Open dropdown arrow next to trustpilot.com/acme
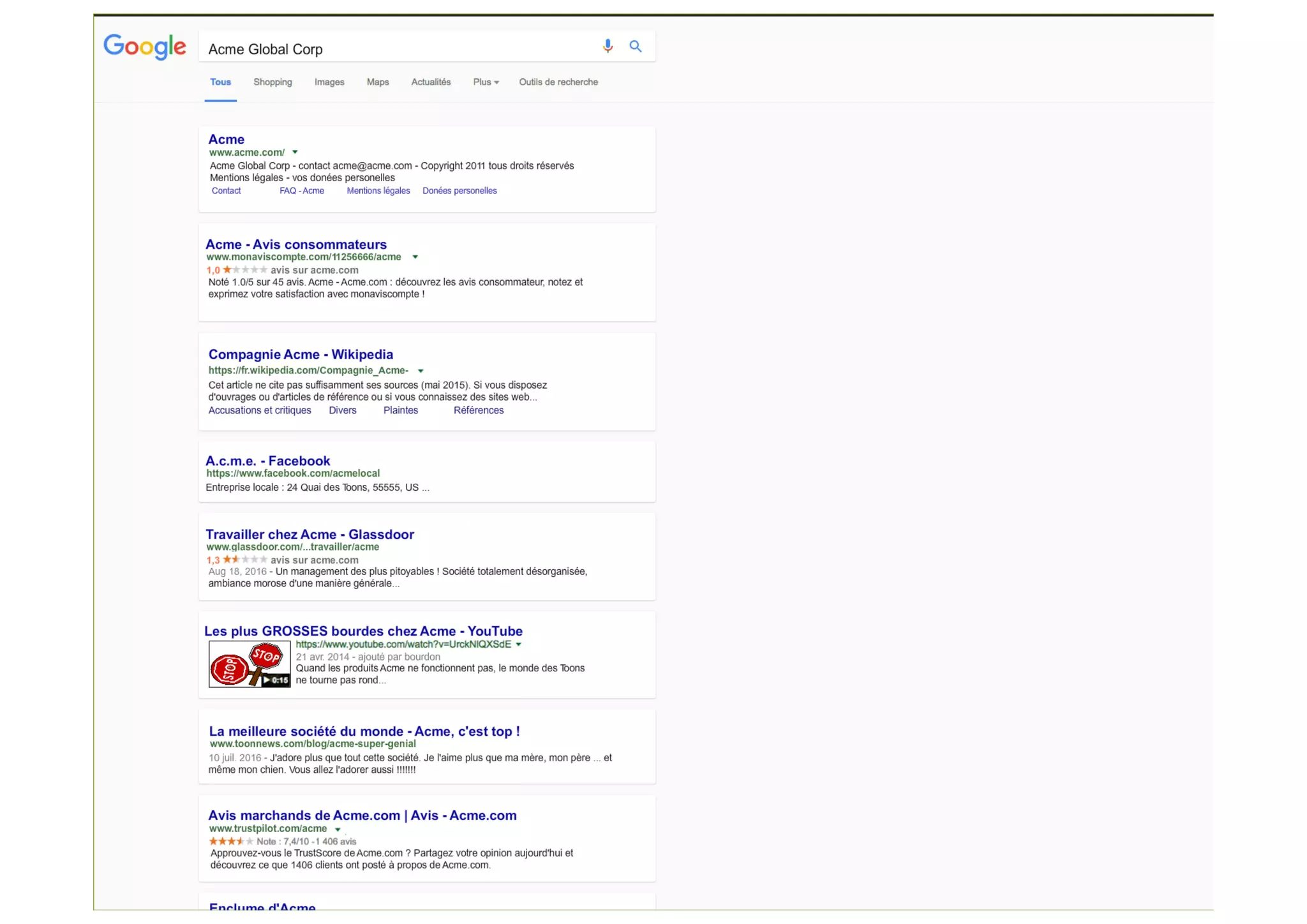This screenshot has height=924, width=1307. click(x=338, y=830)
